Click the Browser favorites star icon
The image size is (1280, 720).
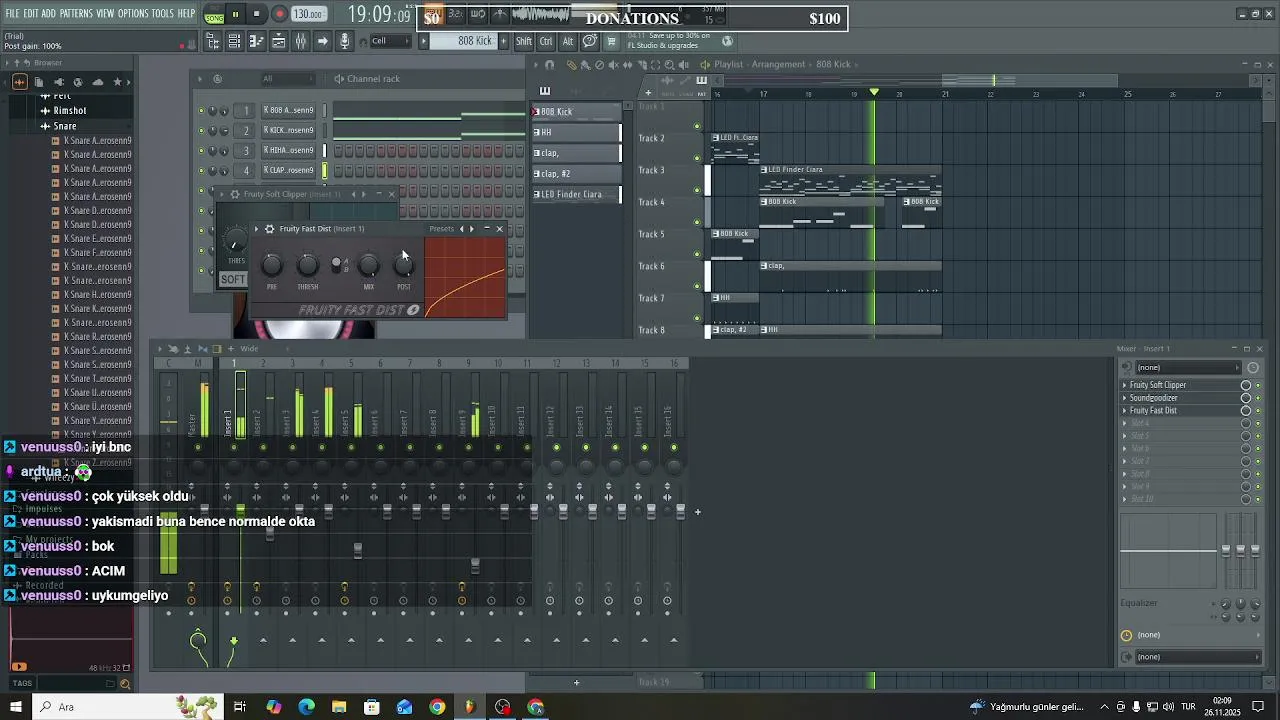117,82
